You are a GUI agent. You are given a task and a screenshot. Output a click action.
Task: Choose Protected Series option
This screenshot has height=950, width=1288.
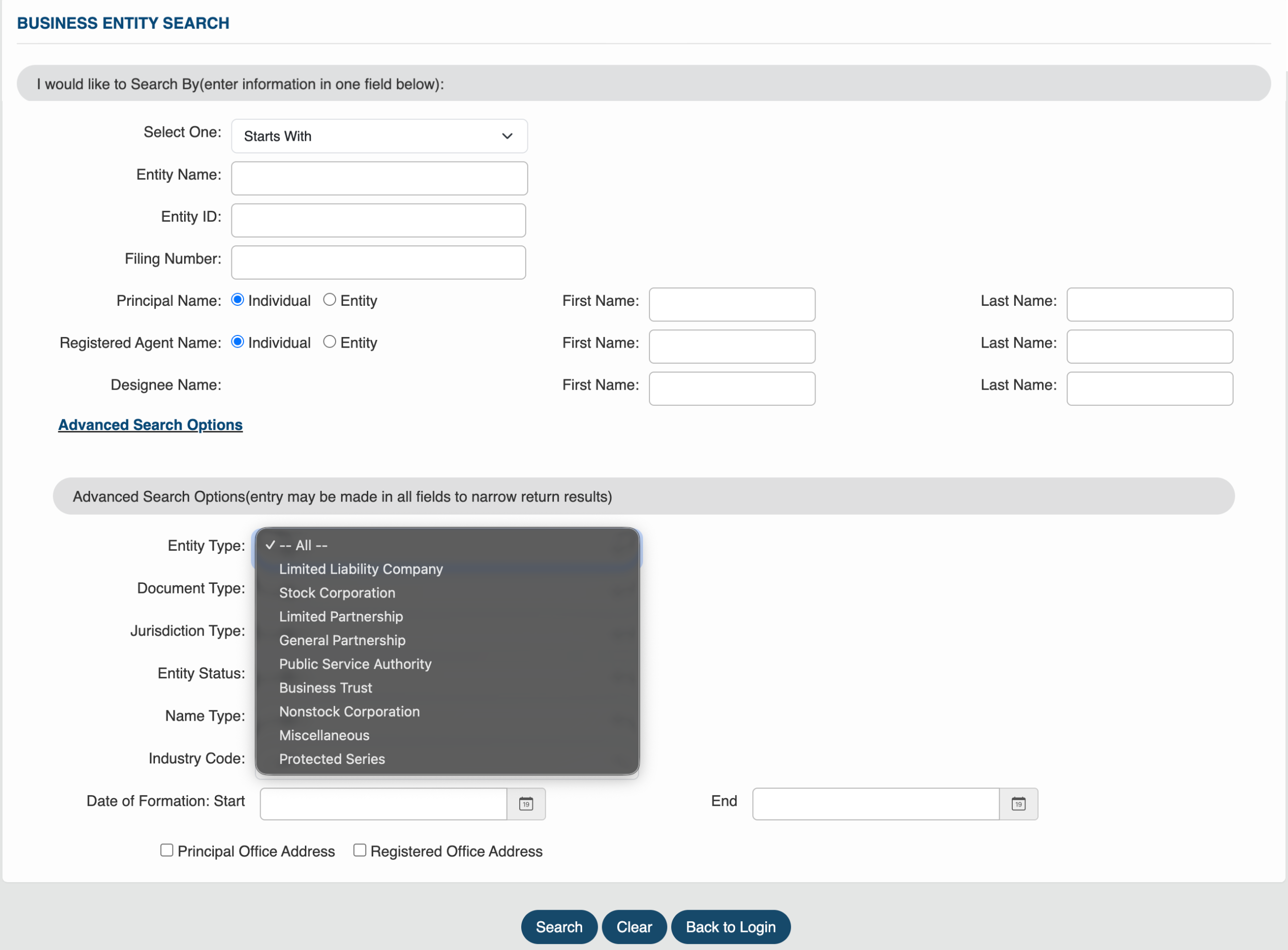[447, 759]
